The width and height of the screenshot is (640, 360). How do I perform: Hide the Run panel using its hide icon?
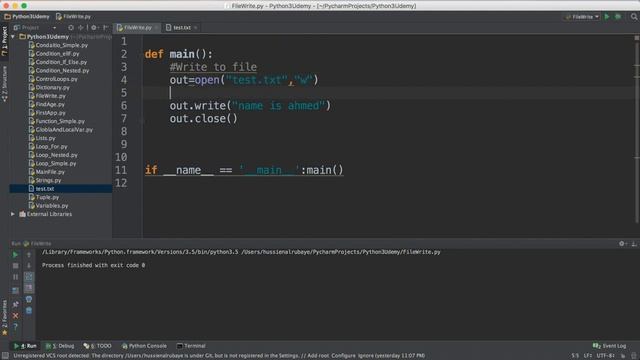coord(634,244)
